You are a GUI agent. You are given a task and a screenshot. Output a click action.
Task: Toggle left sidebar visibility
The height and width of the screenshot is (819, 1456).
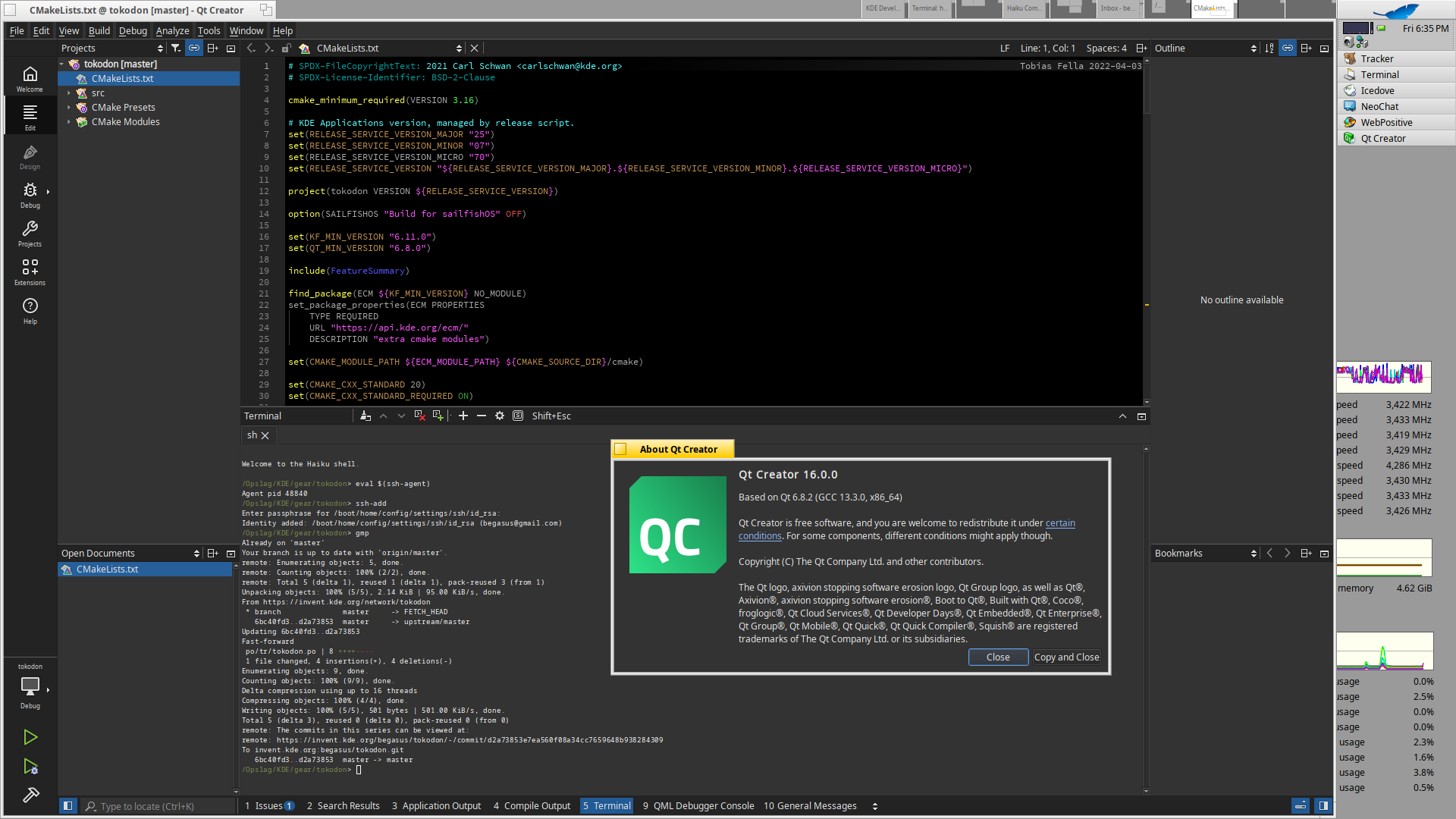[67, 805]
